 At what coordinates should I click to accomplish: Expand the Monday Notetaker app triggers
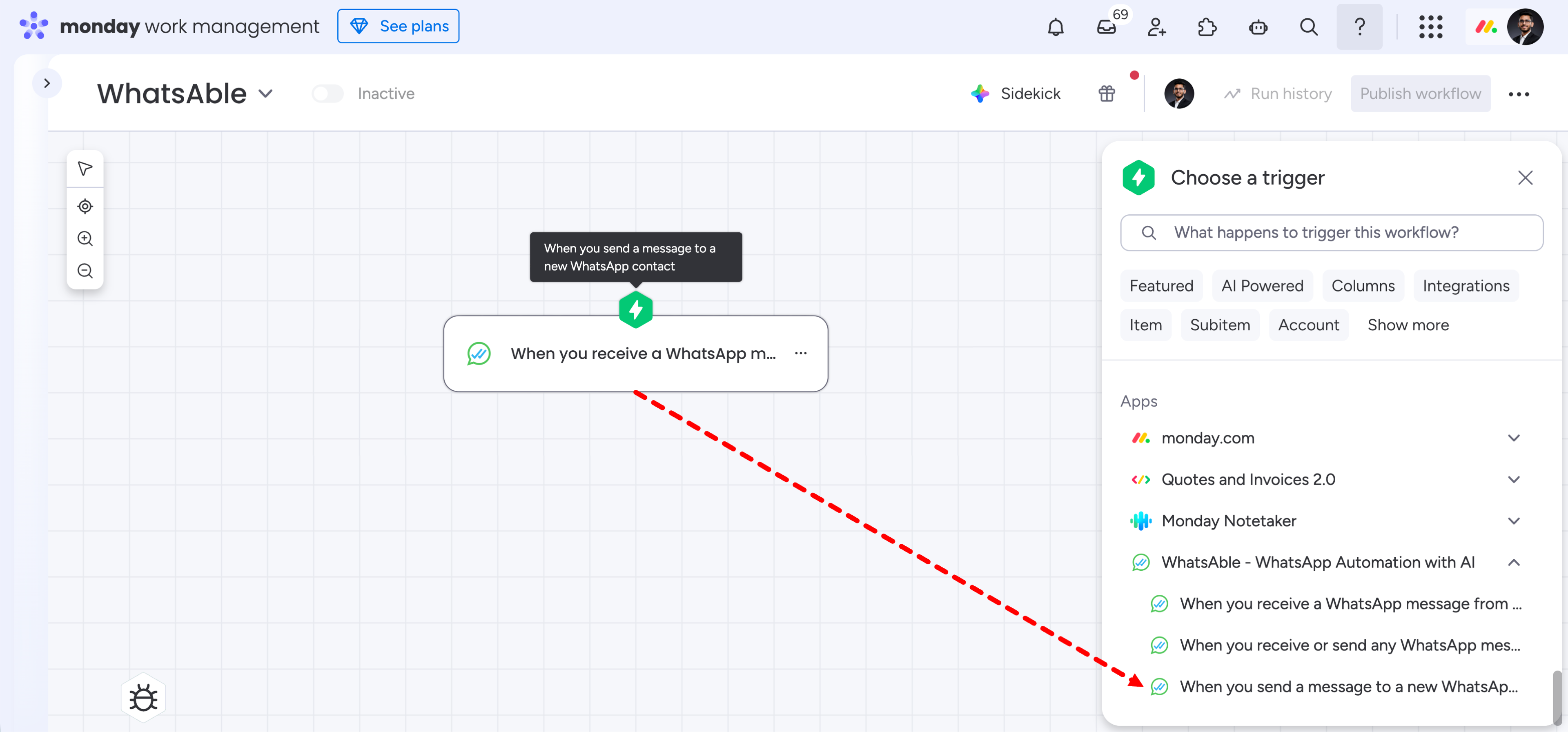tap(1515, 521)
